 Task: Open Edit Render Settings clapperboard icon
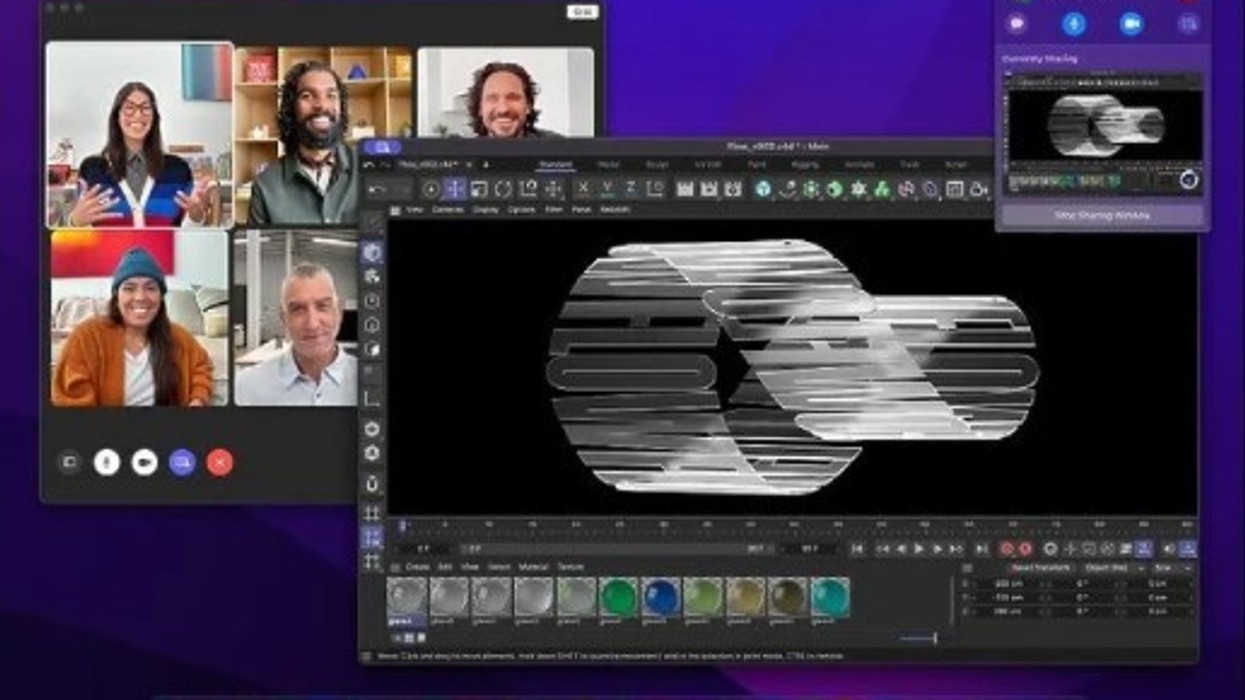point(733,189)
